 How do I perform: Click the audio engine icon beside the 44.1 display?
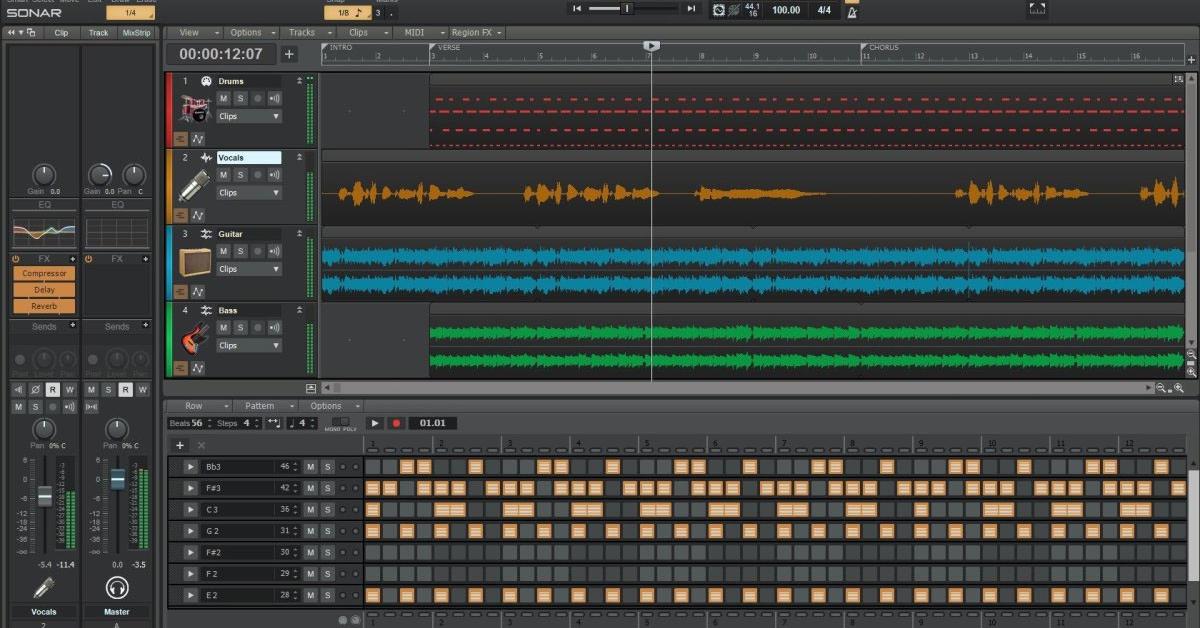point(720,9)
